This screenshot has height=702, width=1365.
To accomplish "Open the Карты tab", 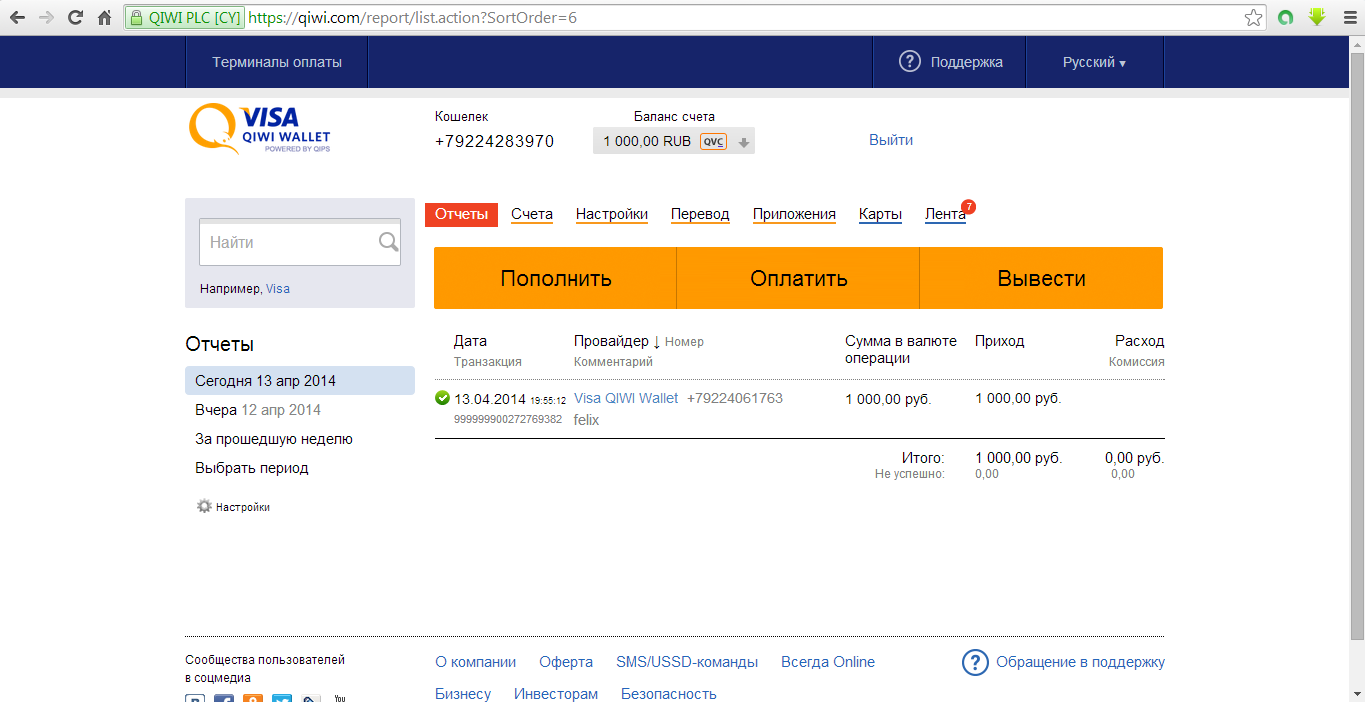I will pyautogui.click(x=880, y=214).
